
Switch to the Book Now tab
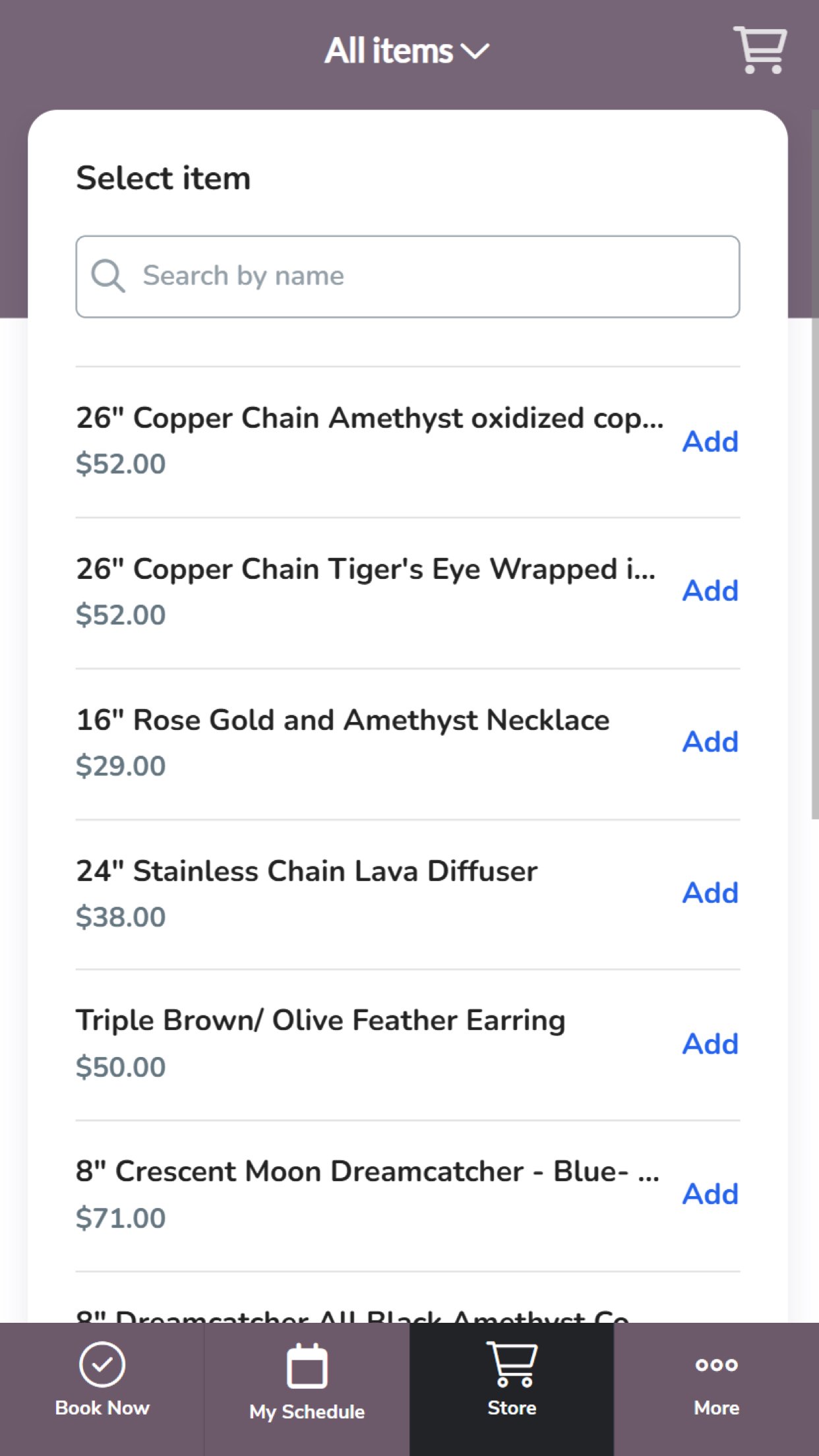click(x=102, y=1408)
